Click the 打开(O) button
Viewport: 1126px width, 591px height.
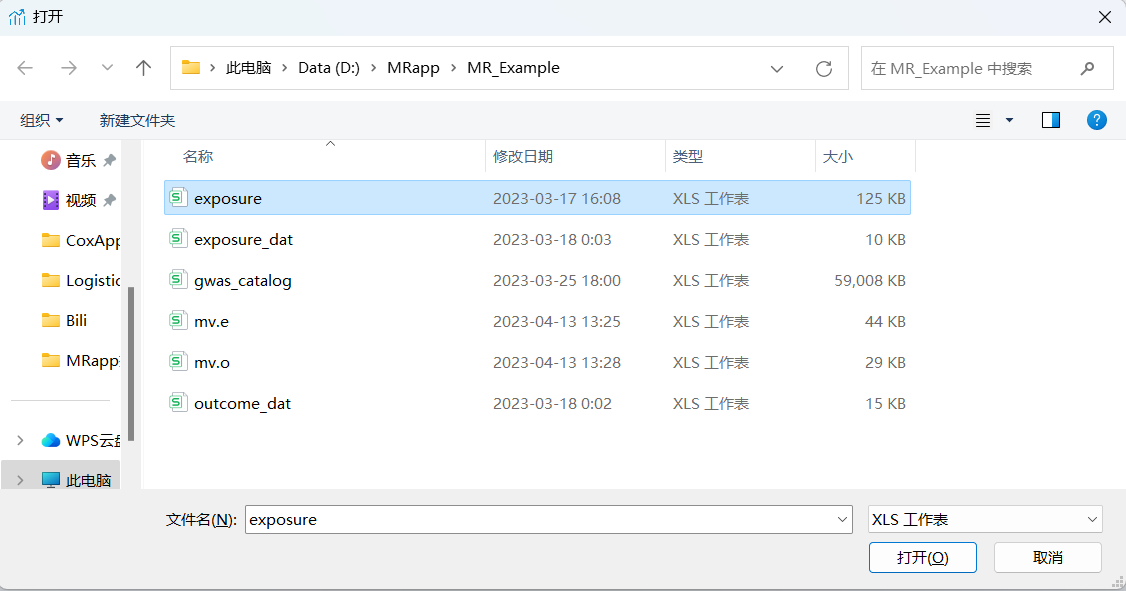coord(922,557)
